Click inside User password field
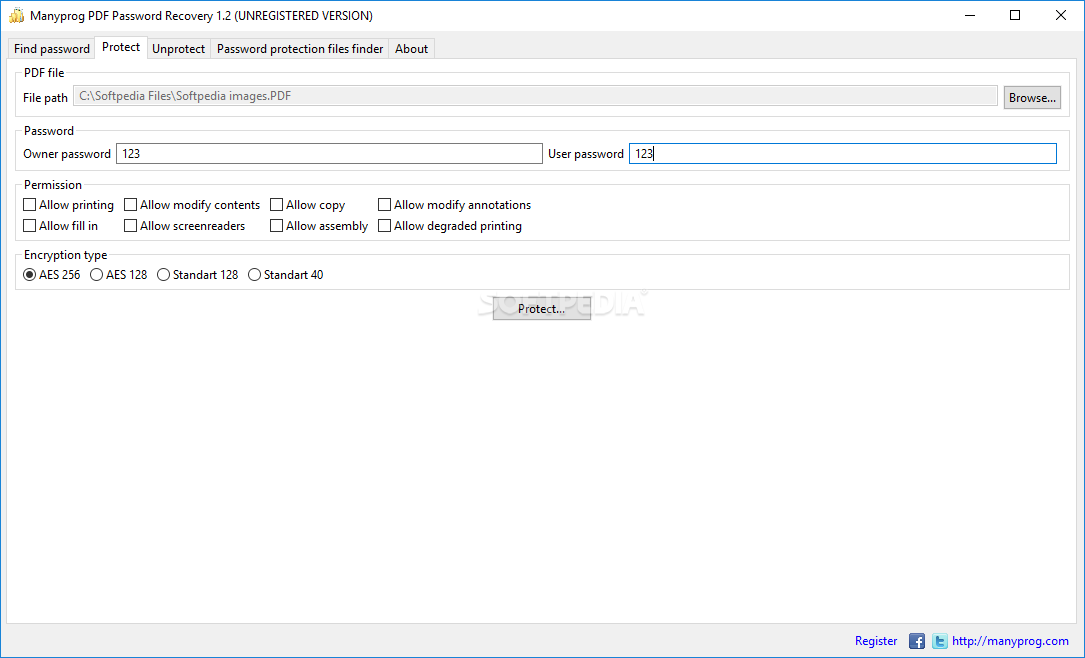This screenshot has height=658, width=1085. [x=843, y=154]
